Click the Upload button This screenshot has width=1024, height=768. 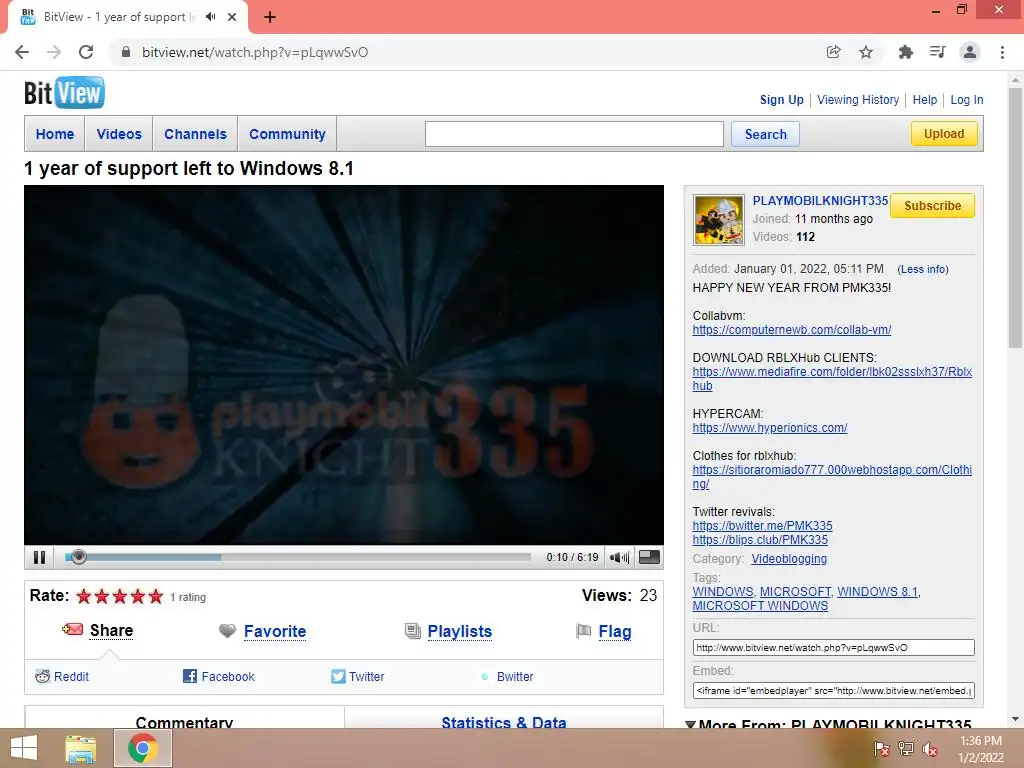tap(944, 134)
